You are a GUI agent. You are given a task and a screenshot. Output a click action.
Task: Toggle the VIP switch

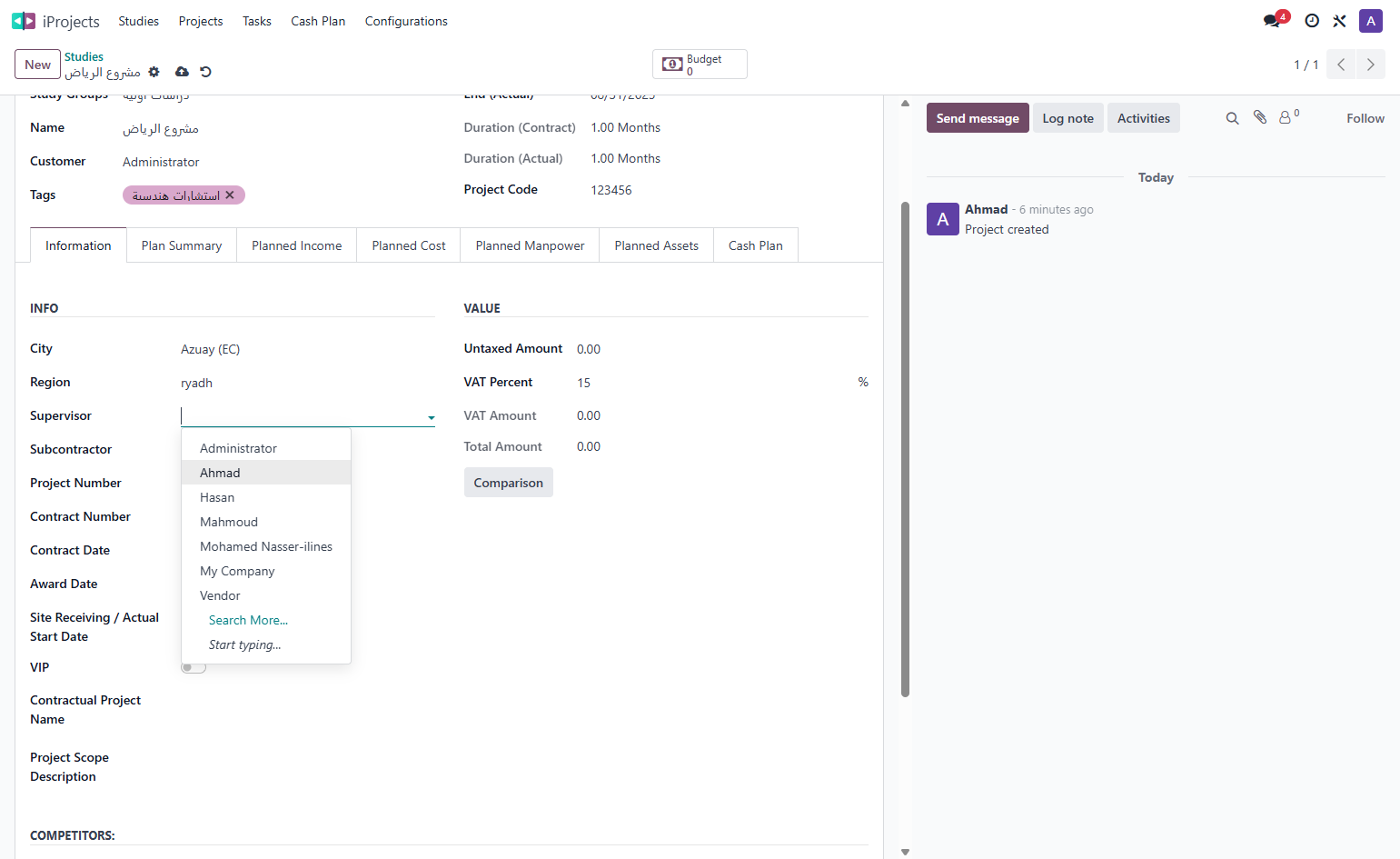[194, 668]
